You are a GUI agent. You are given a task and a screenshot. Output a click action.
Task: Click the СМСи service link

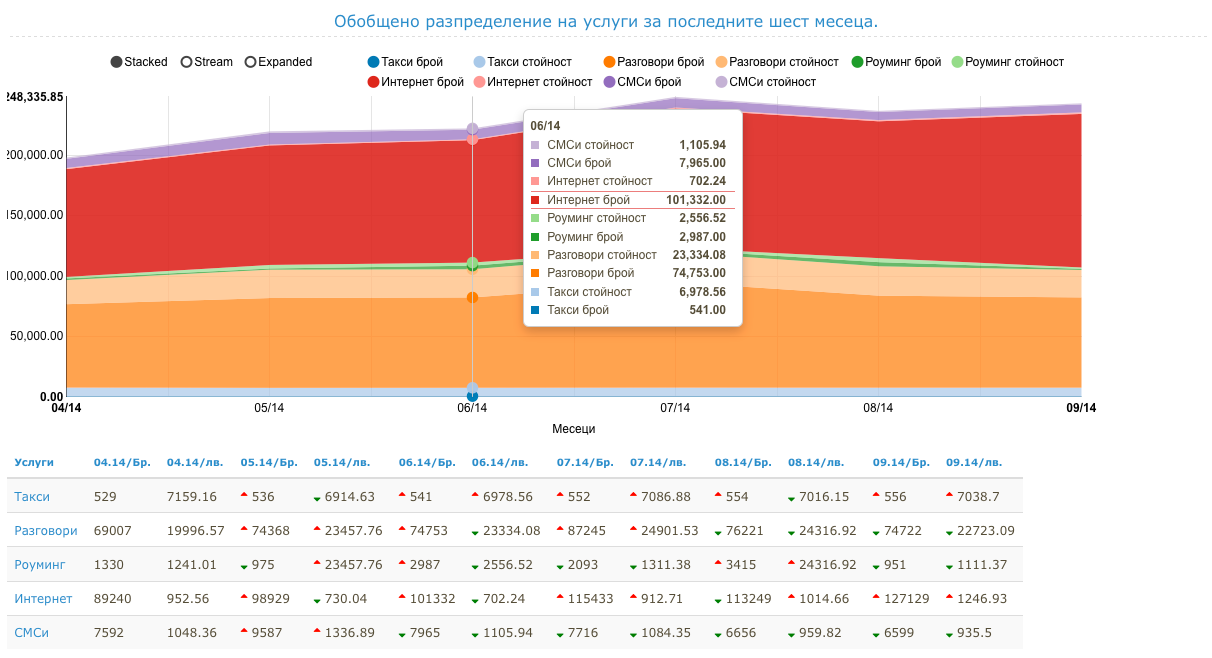(x=31, y=633)
